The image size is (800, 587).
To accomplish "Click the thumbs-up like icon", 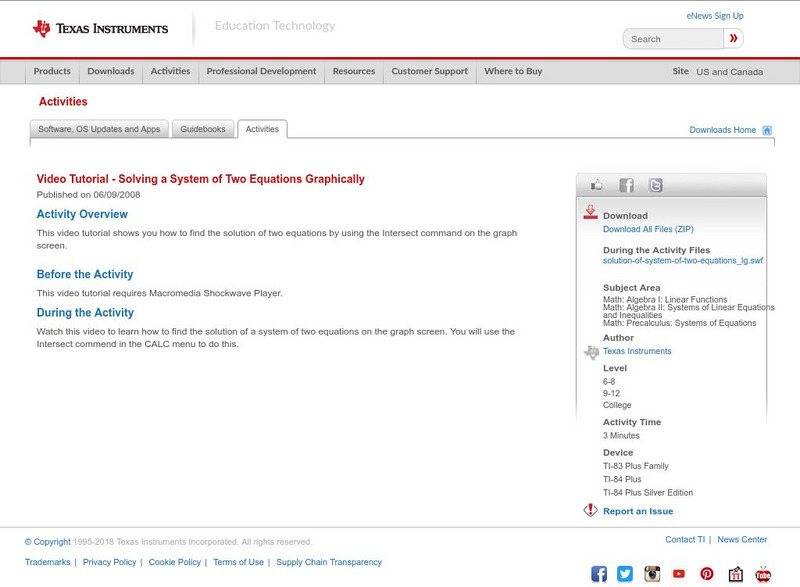I will (596, 185).
